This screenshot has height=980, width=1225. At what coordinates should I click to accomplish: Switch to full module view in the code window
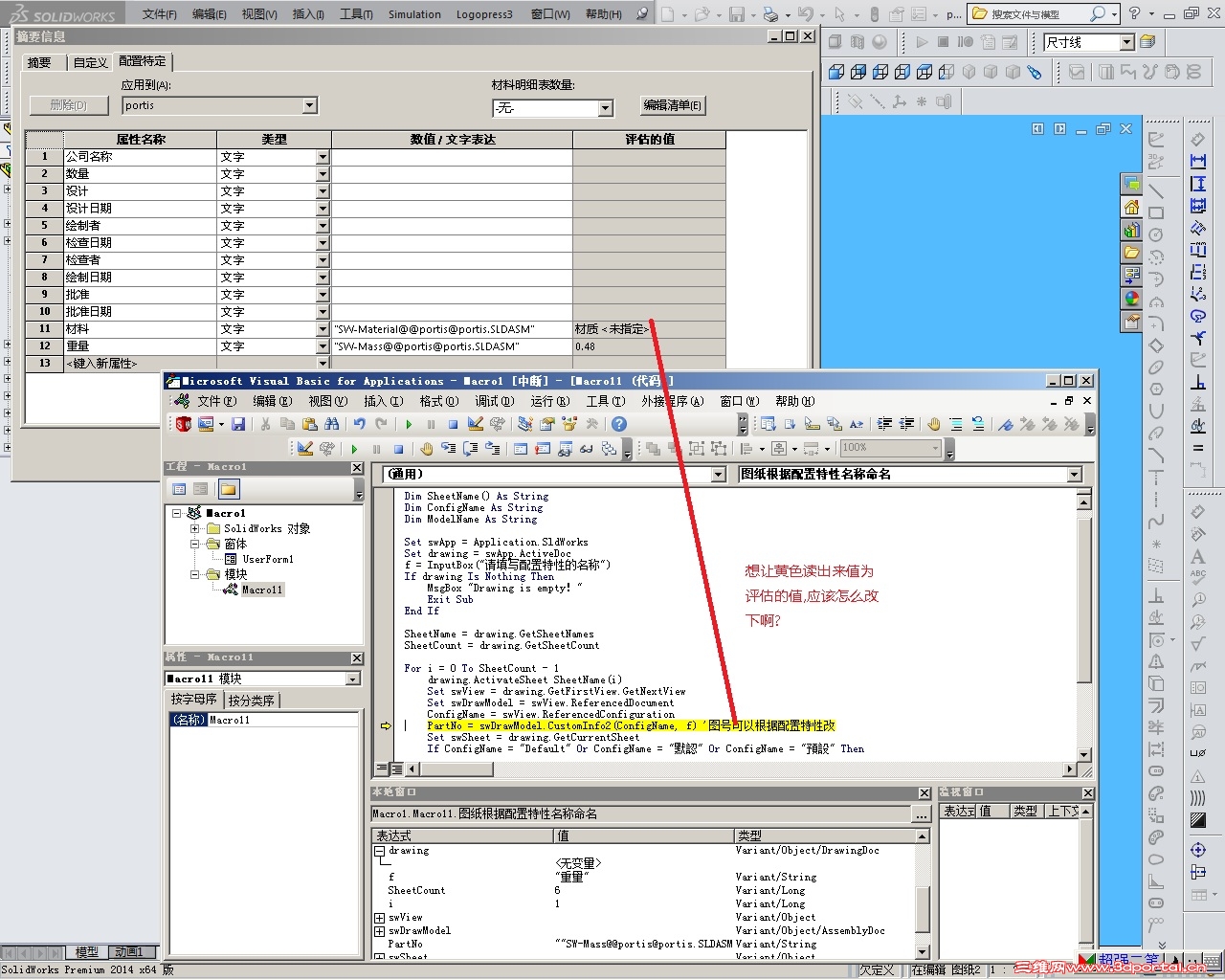tap(396, 768)
